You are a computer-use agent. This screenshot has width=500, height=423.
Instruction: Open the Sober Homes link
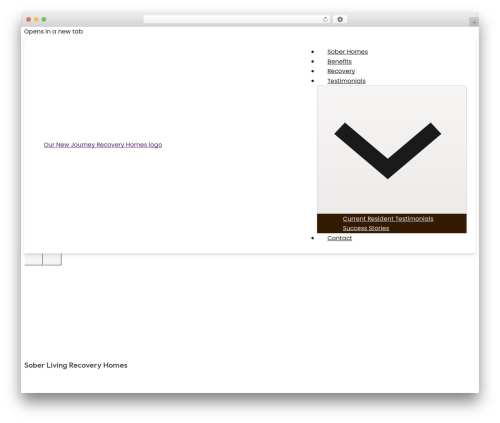pyautogui.click(x=347, y=52)
